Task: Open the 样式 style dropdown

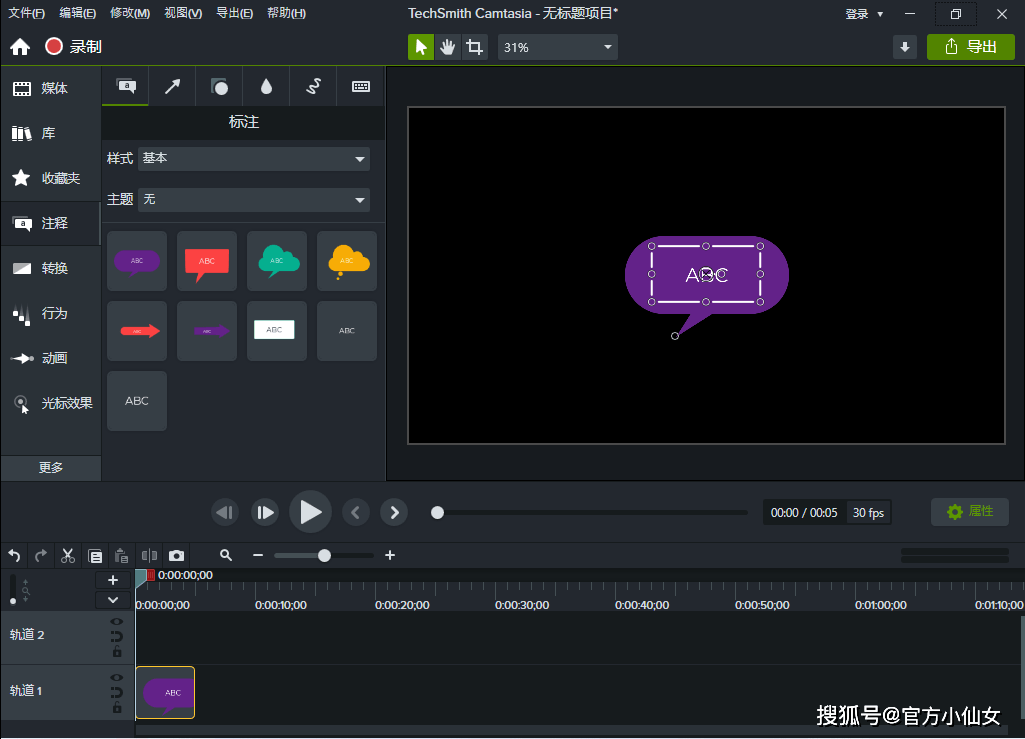Action: point(254,159)
